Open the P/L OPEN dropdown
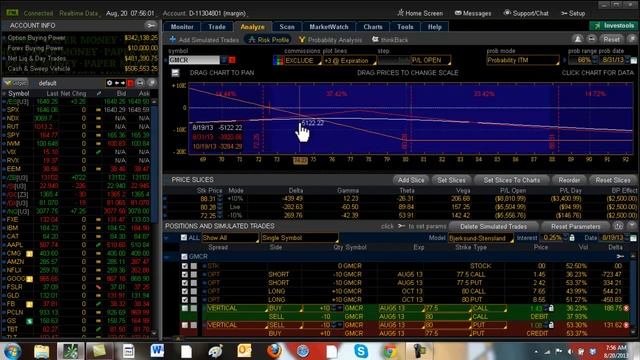Viewport: 640px width, 360px height. tap(431, 60)
